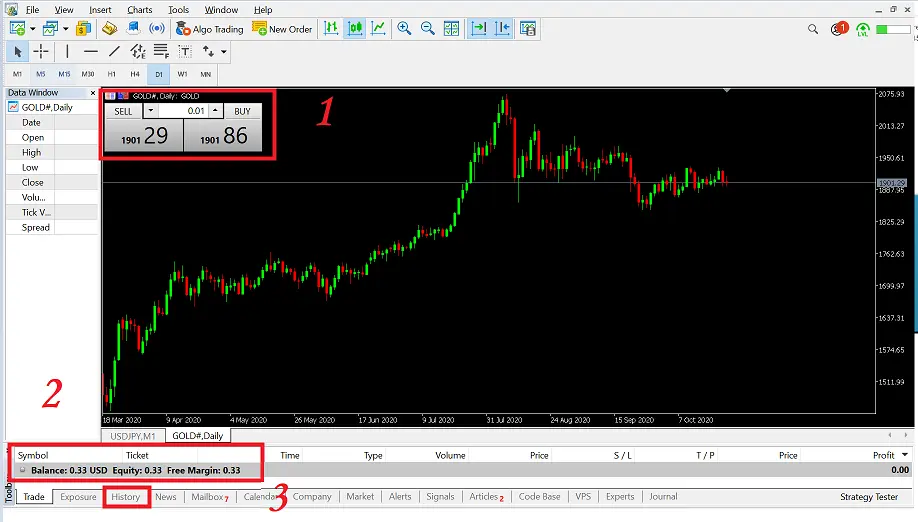Click the Spread row in Data Window

(x=52, y=228)
